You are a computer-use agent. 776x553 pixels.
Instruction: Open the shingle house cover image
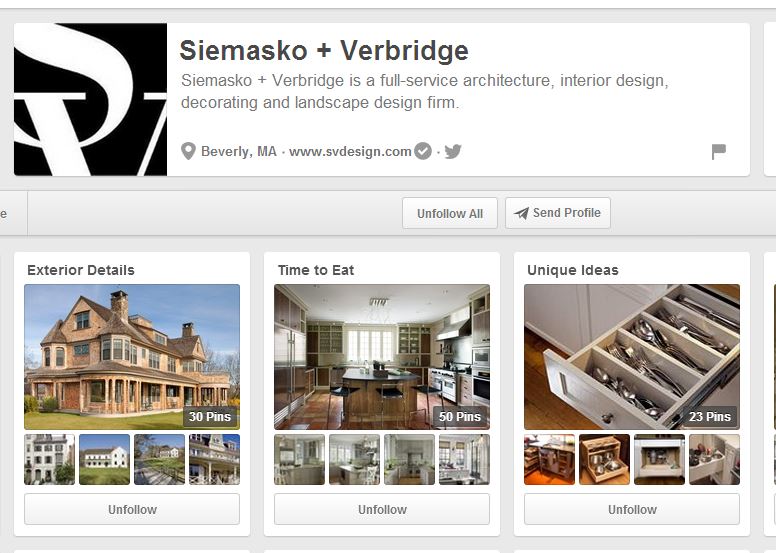pyautogui.click(x=132, y=356)
